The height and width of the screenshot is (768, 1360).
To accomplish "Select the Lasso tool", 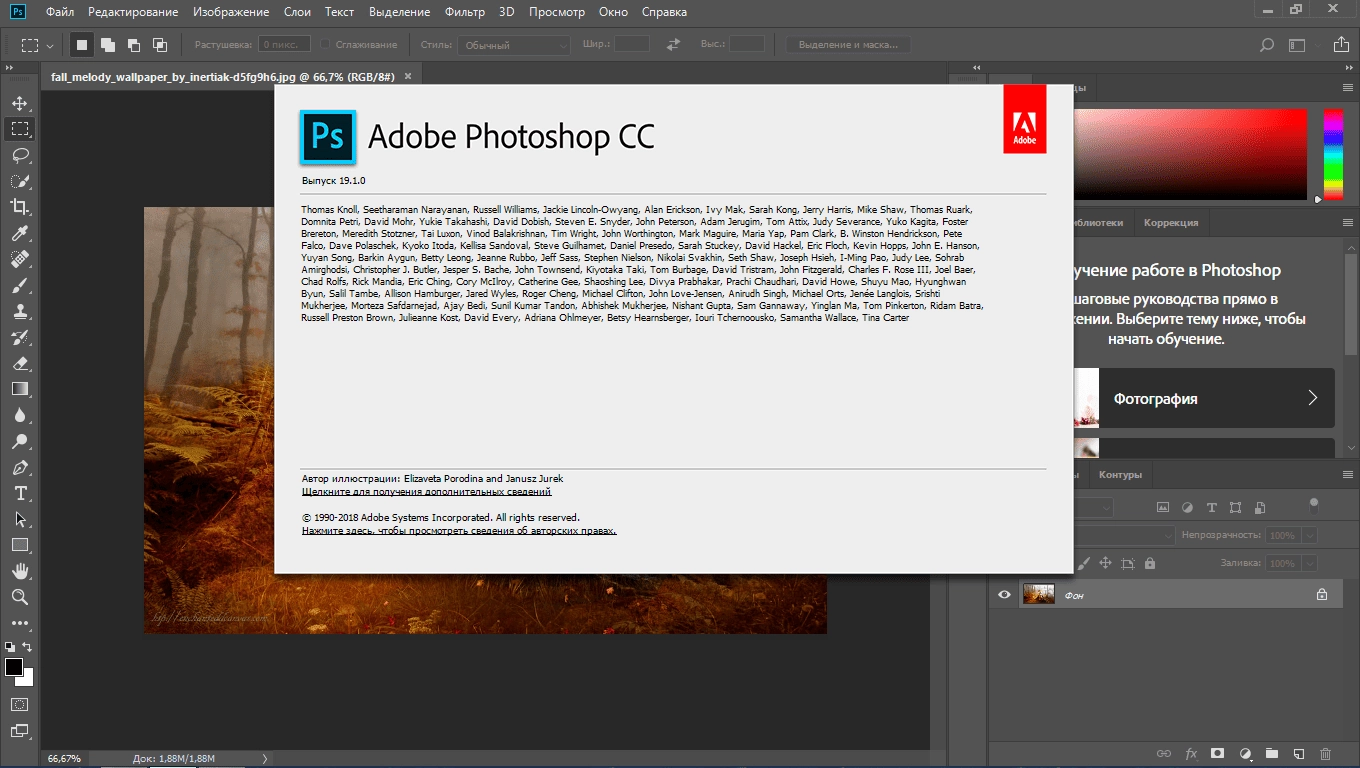I will (x=20, y=155).
